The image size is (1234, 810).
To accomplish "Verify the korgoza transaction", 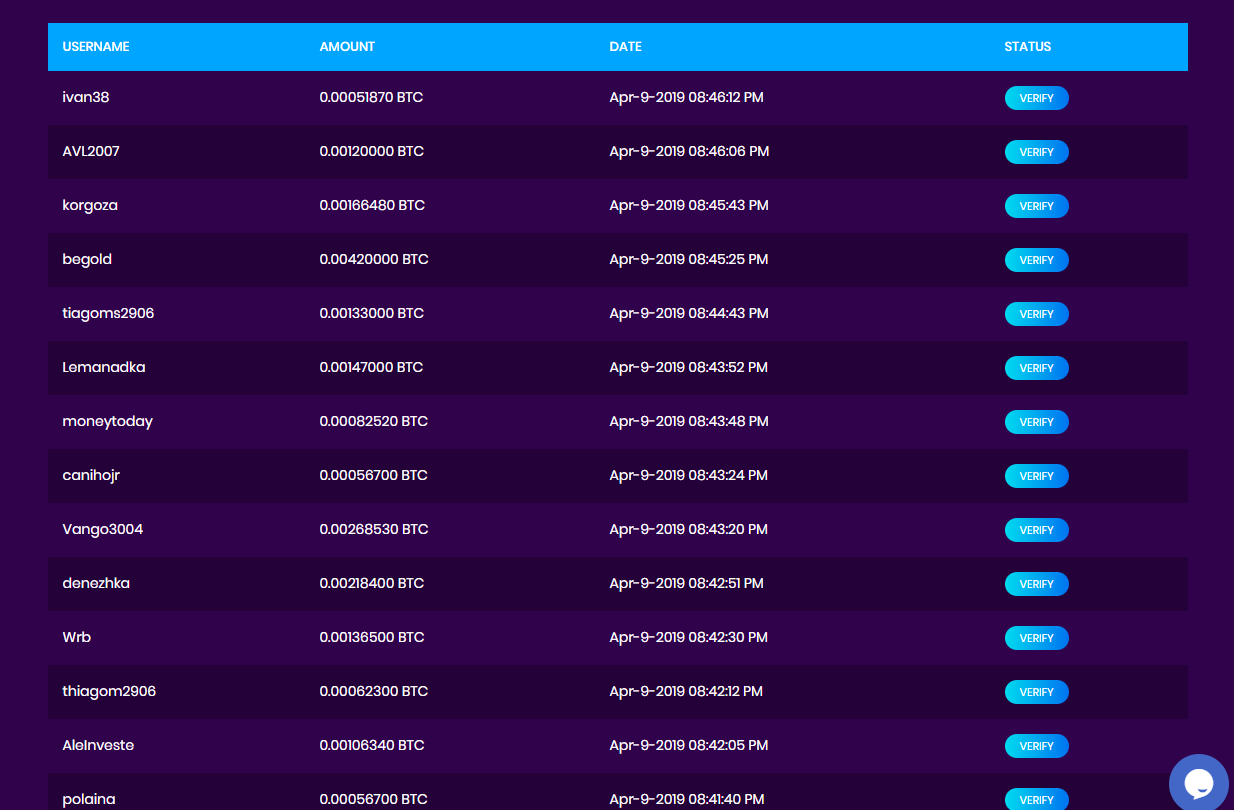I will coord(1036,206).
